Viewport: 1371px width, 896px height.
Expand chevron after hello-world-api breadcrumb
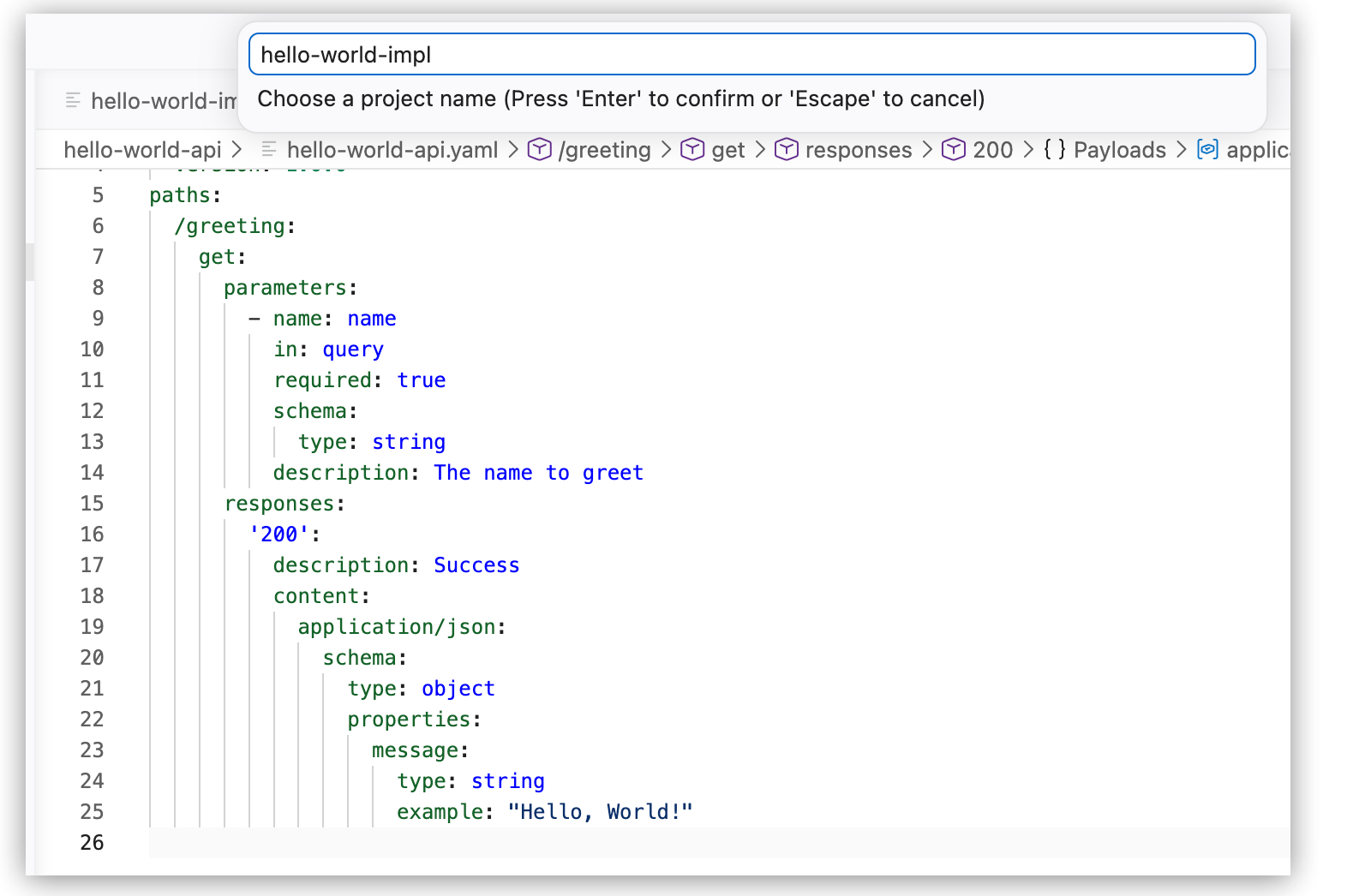(x=237, y=150)
